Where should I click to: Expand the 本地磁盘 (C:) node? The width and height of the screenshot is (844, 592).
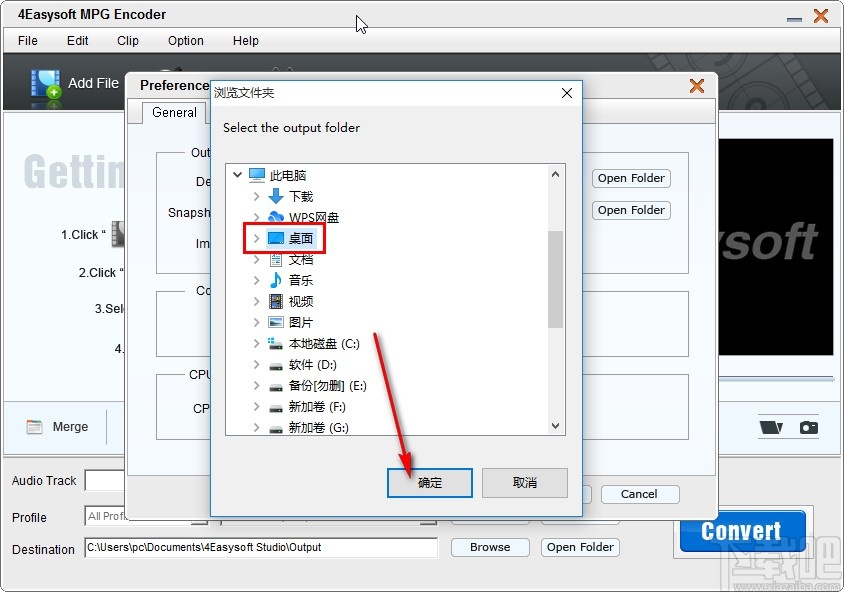pos(257,343)
